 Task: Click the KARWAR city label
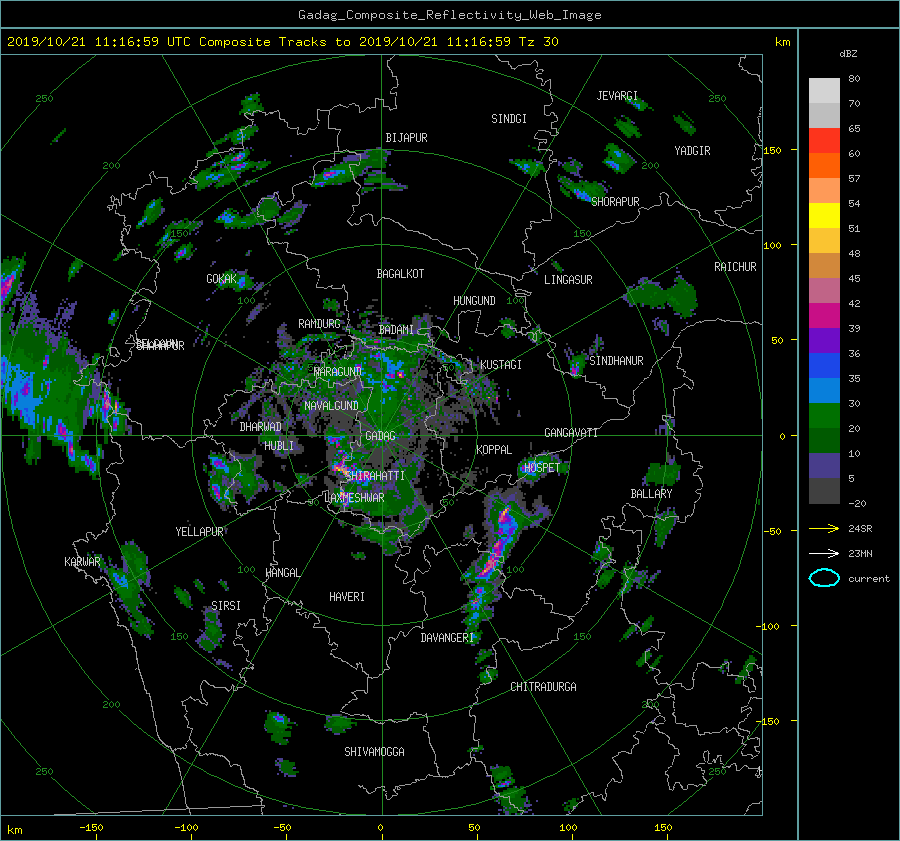82,562
